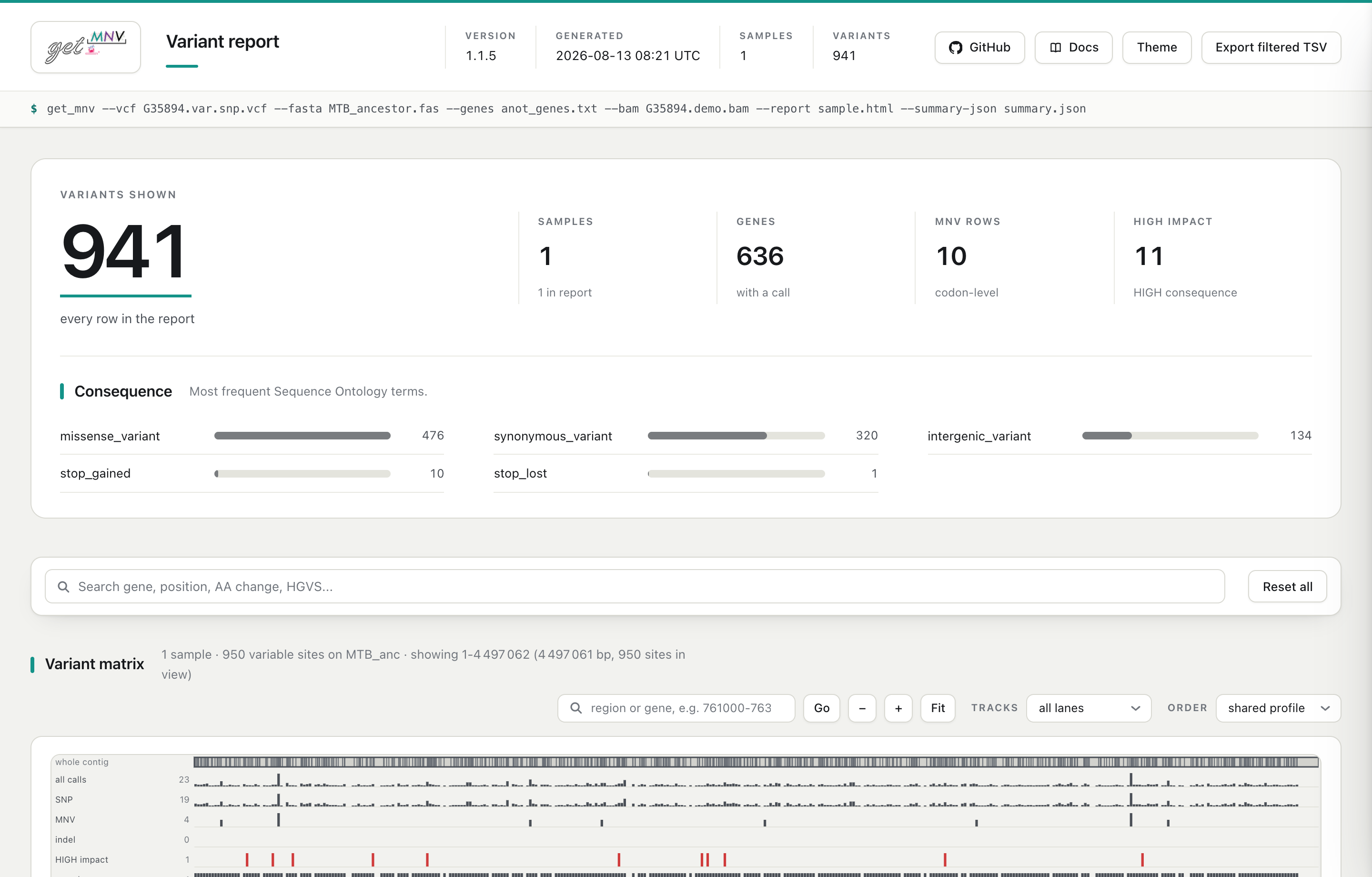Click the book icon beside Docs
Viewport: 1372px width, 877px height.
point(1055,47)
